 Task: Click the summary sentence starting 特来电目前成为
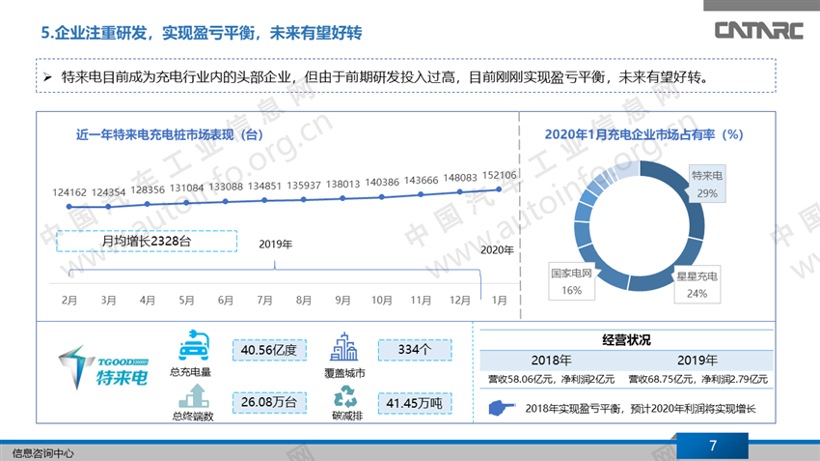point(385,77)
